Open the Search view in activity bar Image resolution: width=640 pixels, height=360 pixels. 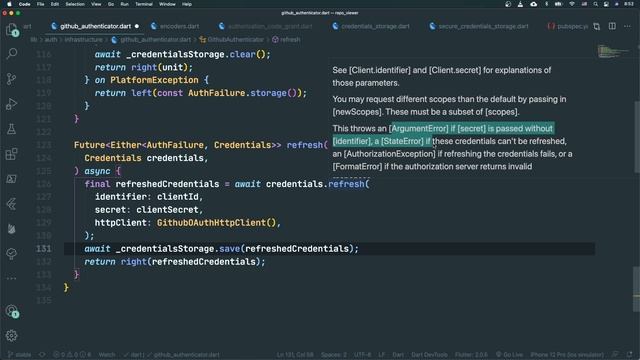12,53
